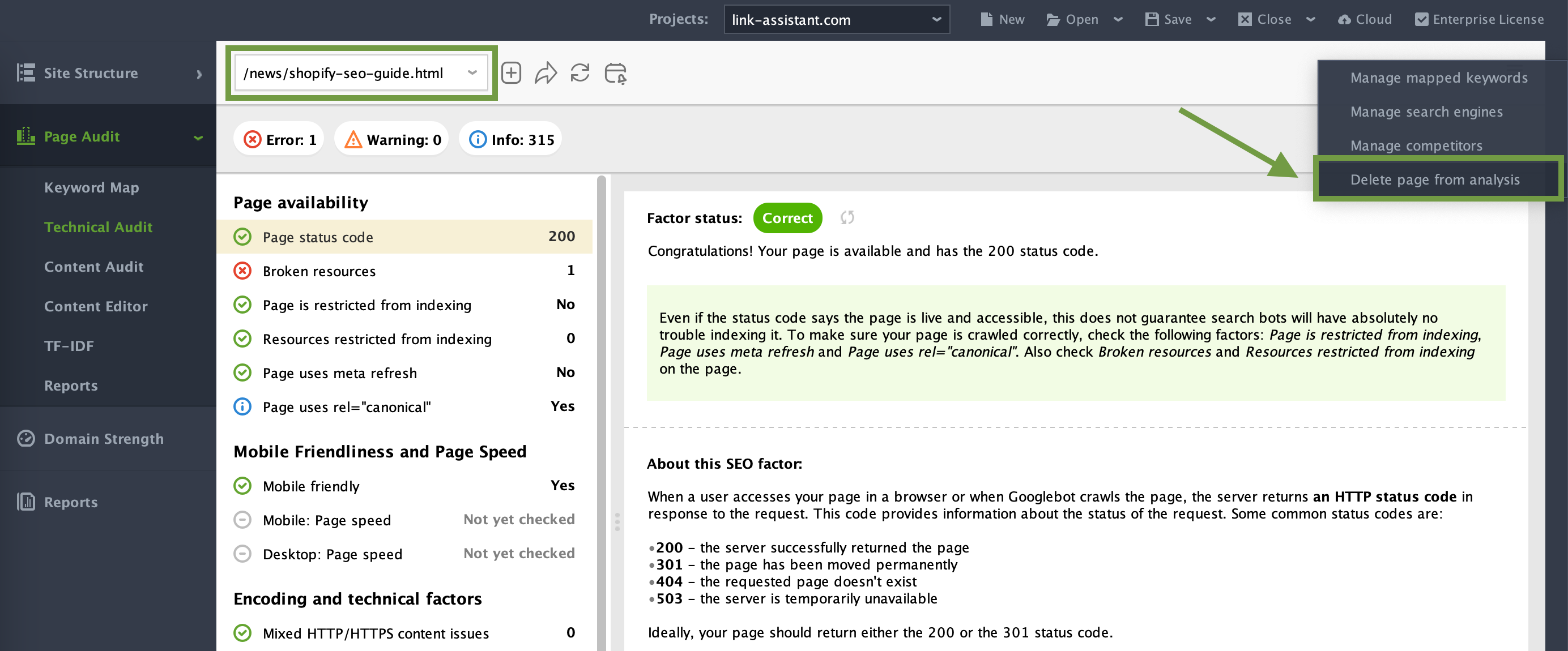Expand the Site Structure section arrow
The image size is (1568, 651).
click(199, 74)
